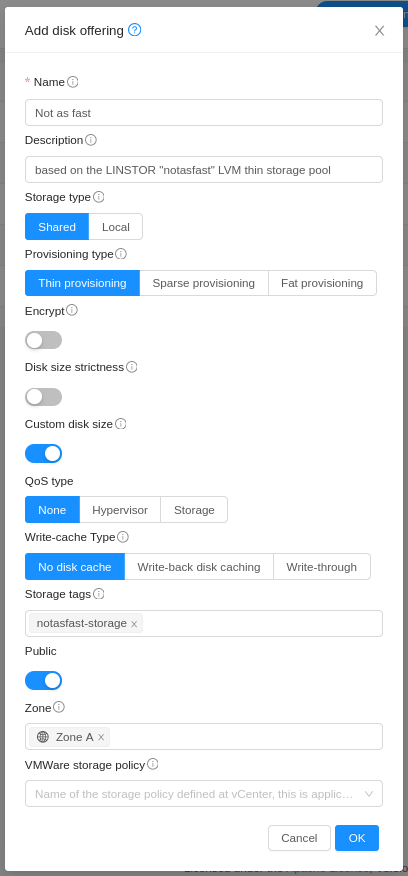Open the help icon beside Add disk offering
This screenshot has width=408, height=876.
coord(134,30)
